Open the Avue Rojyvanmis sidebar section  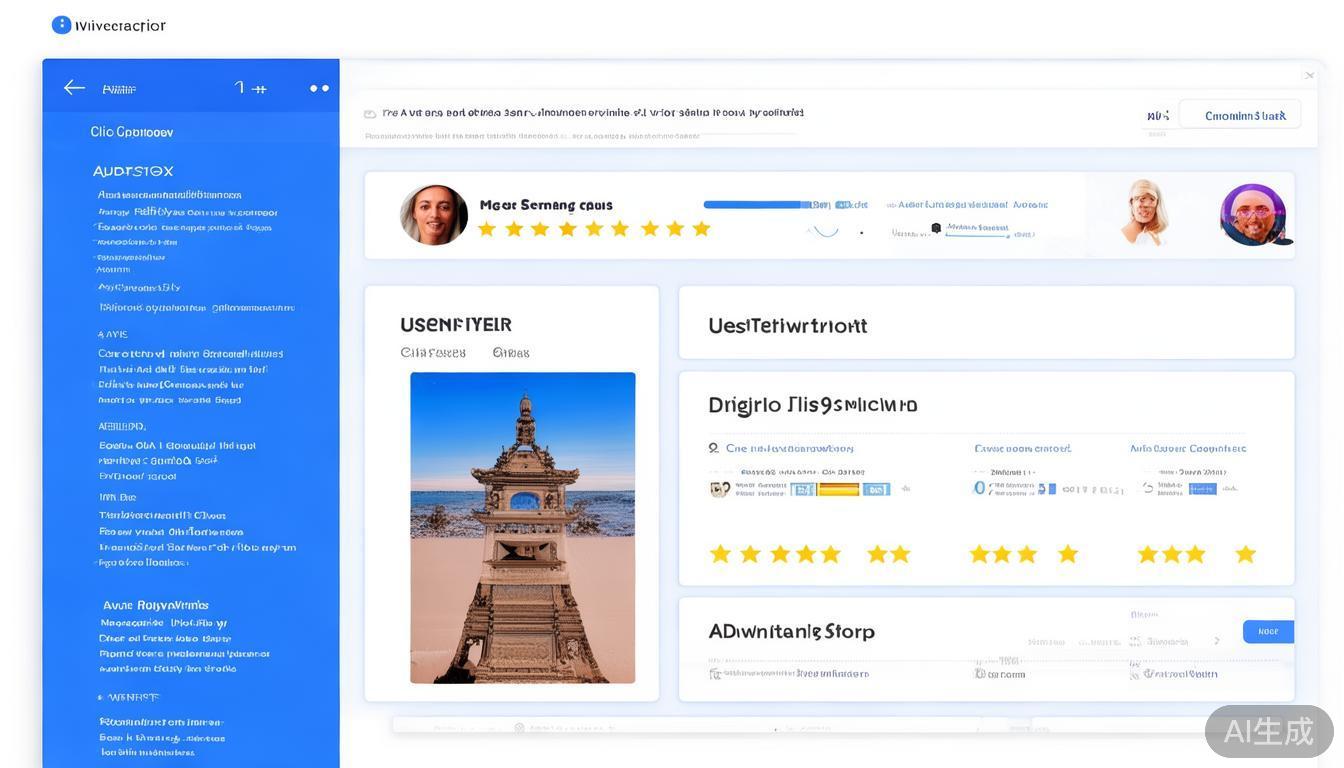[x=155, y=605]
